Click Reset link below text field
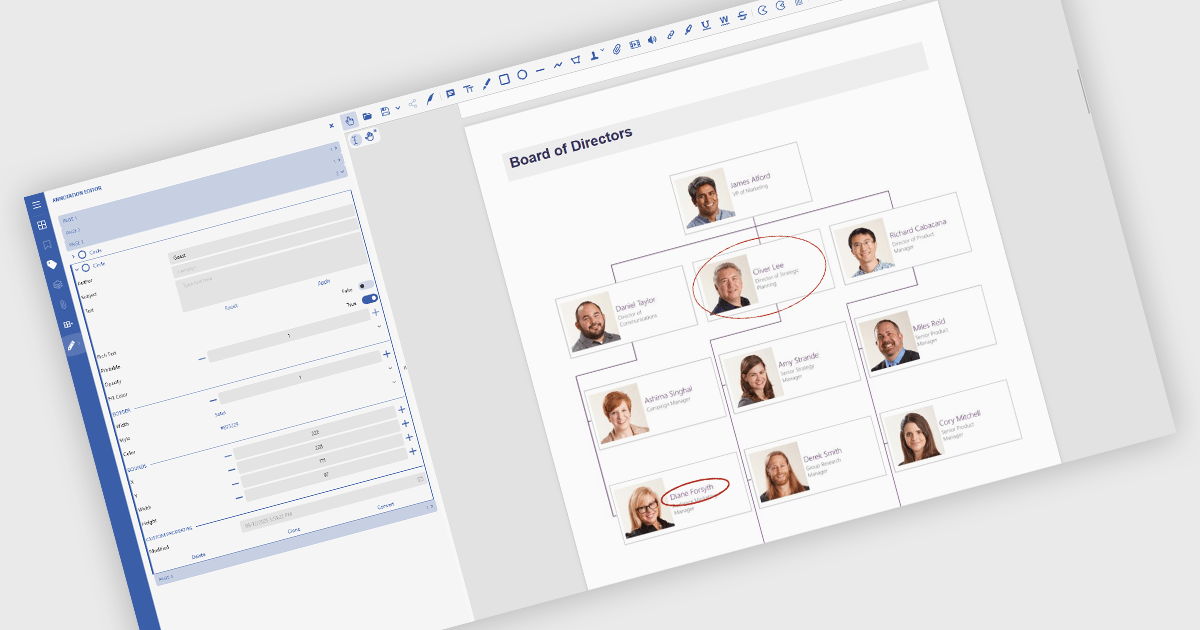This screenshot has width=1200, height=630. (x=231, y=307)
